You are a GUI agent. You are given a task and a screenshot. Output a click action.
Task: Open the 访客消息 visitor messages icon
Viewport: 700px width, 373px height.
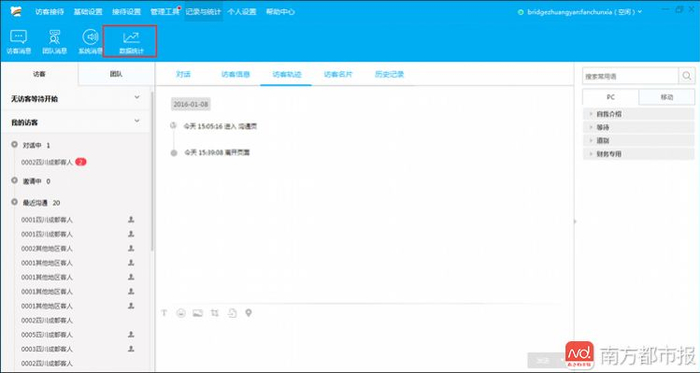(19, 42)
